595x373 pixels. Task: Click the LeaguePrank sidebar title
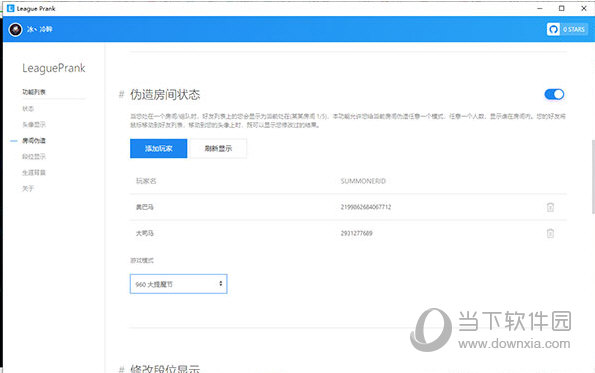pos(54,68)
